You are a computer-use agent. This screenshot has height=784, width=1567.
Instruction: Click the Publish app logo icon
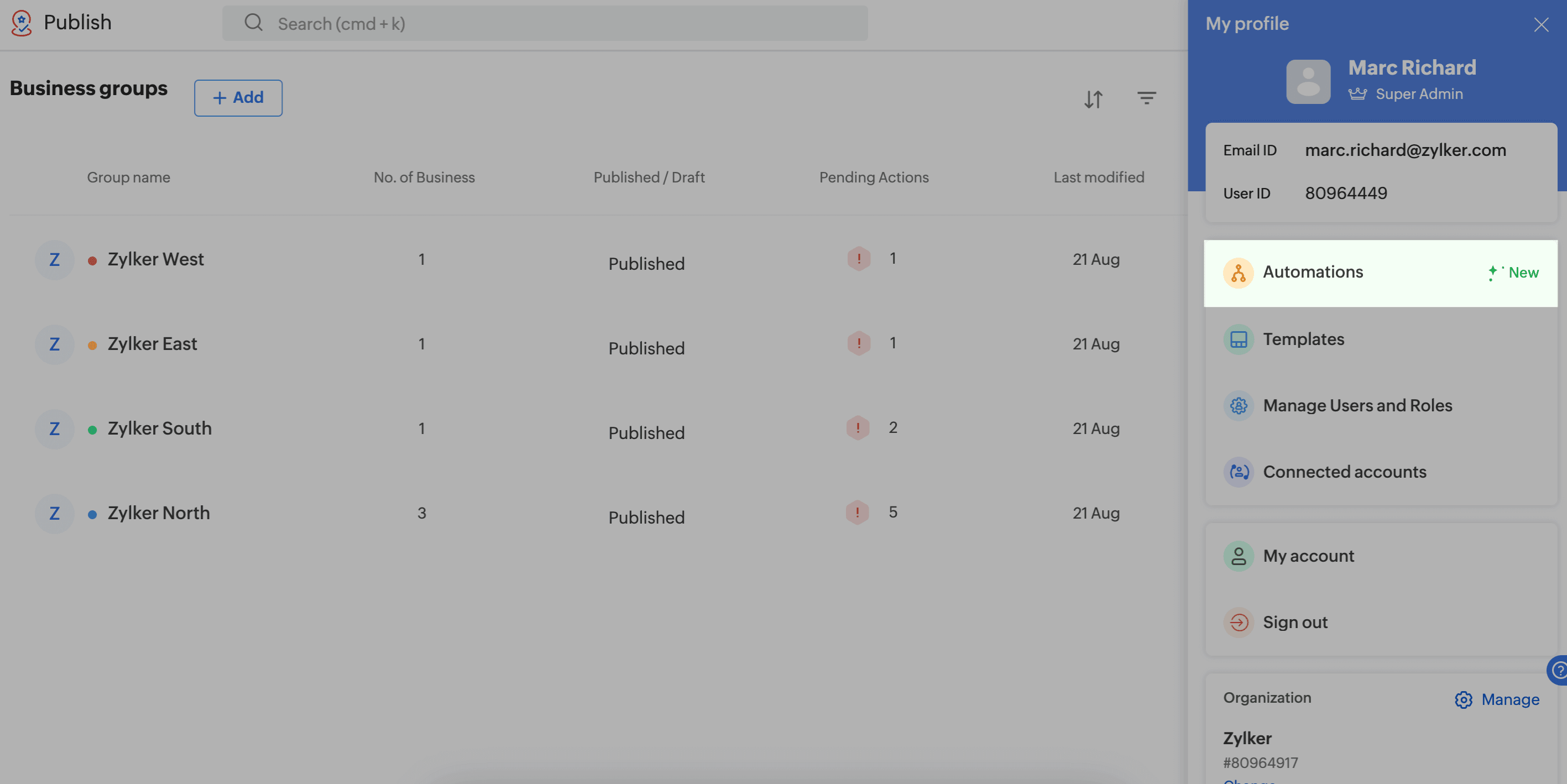tap(22, 23)
